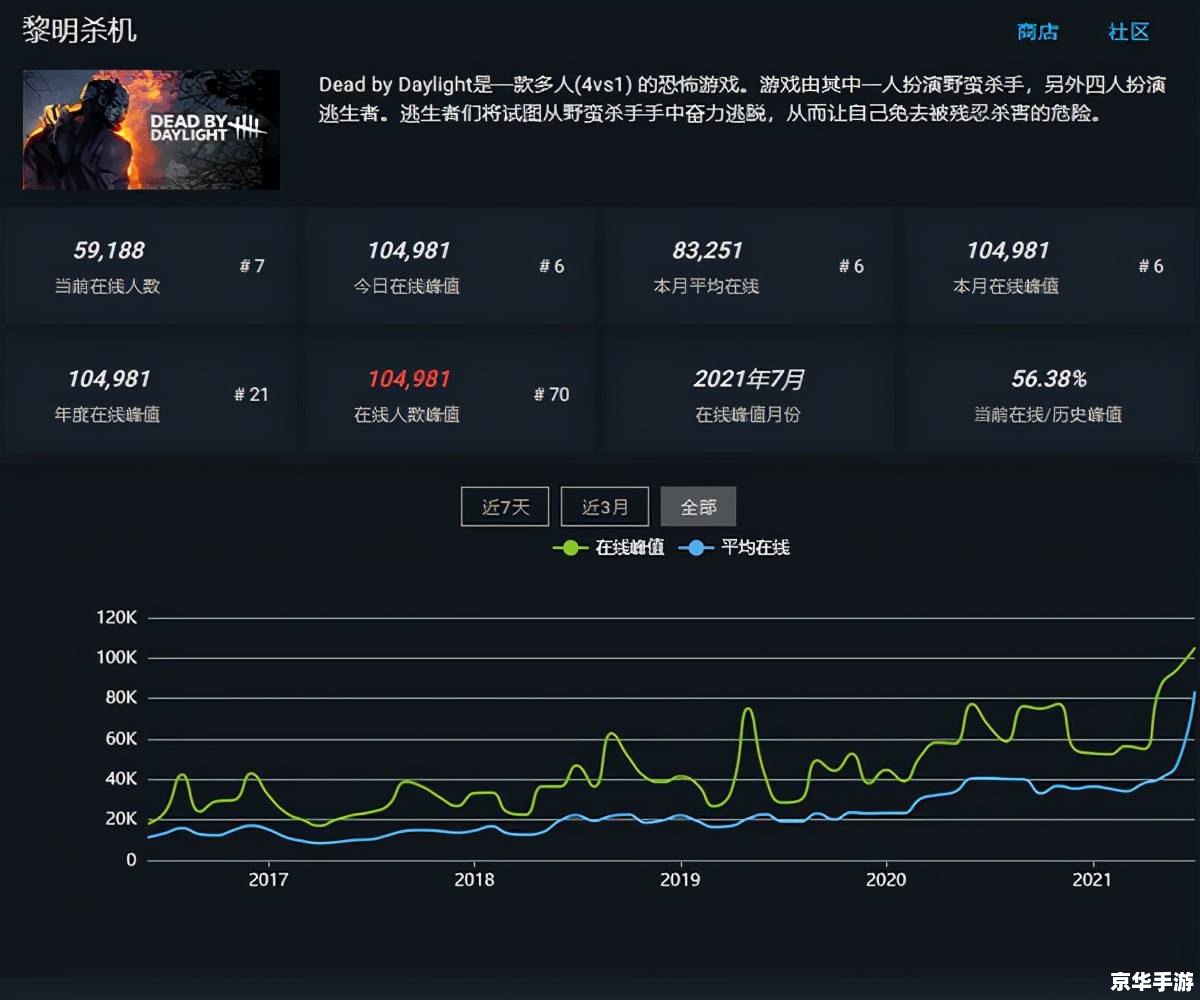Click the Dead by Daylight game thumbnail
The image size is (1200, 1000).
(151, 130)
